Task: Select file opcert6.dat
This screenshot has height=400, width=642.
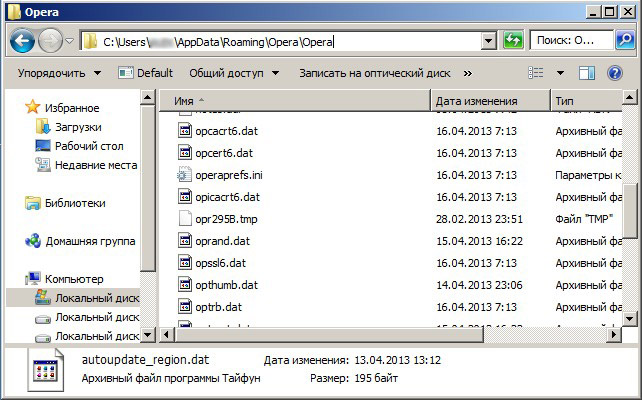Action: point(224,153)
